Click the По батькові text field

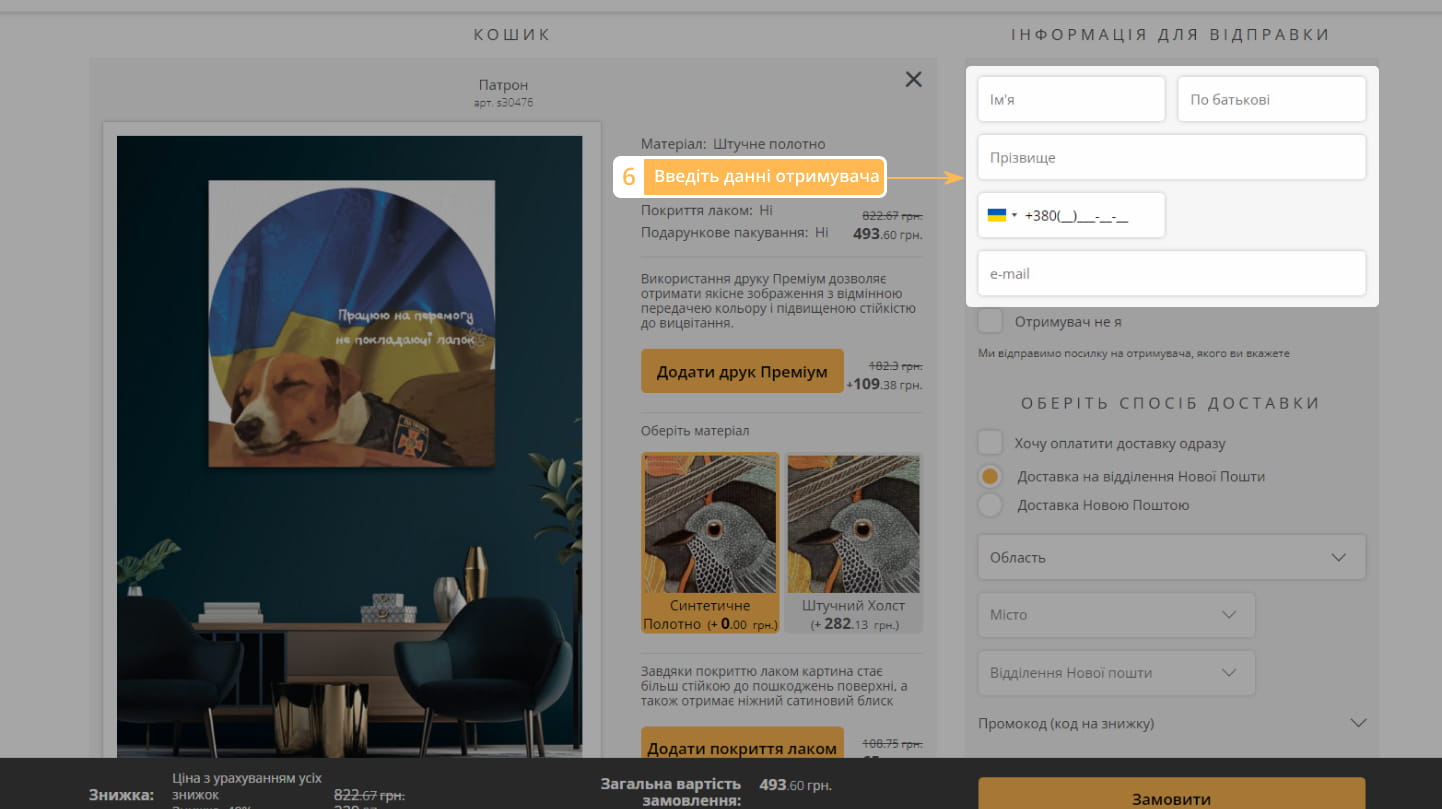1271,100
